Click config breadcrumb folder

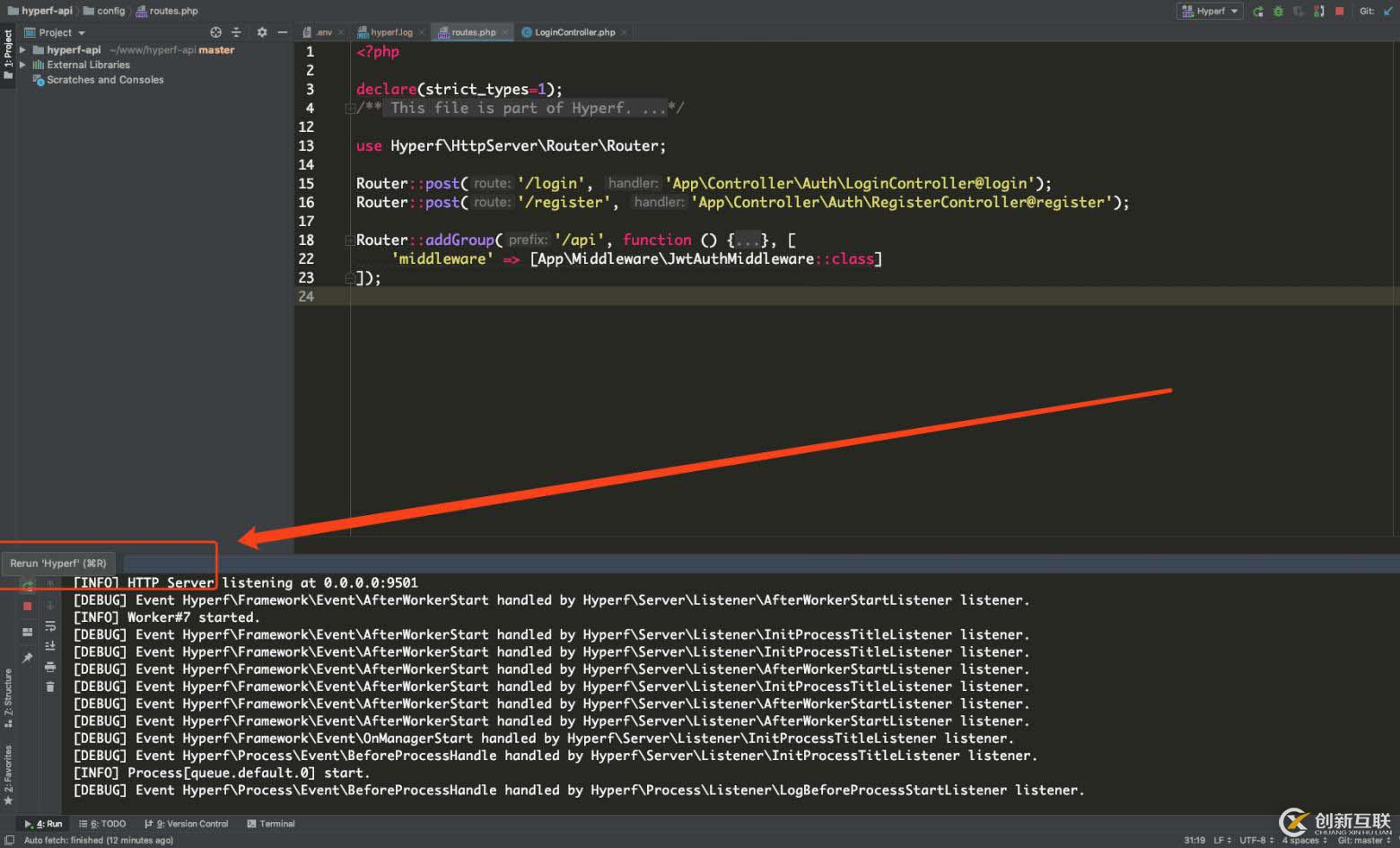104,11
